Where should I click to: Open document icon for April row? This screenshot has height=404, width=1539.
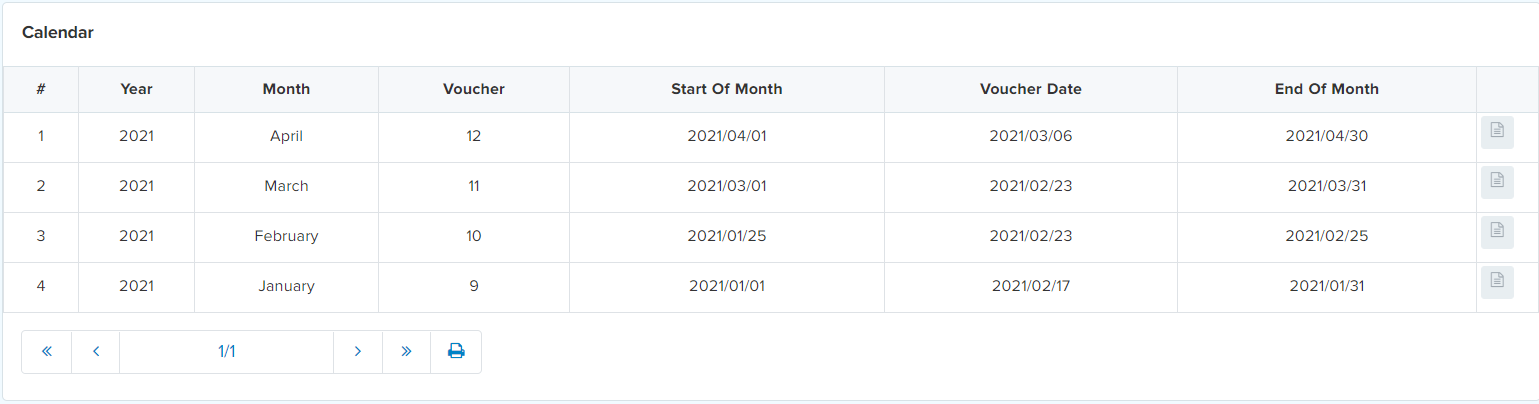1496,132
